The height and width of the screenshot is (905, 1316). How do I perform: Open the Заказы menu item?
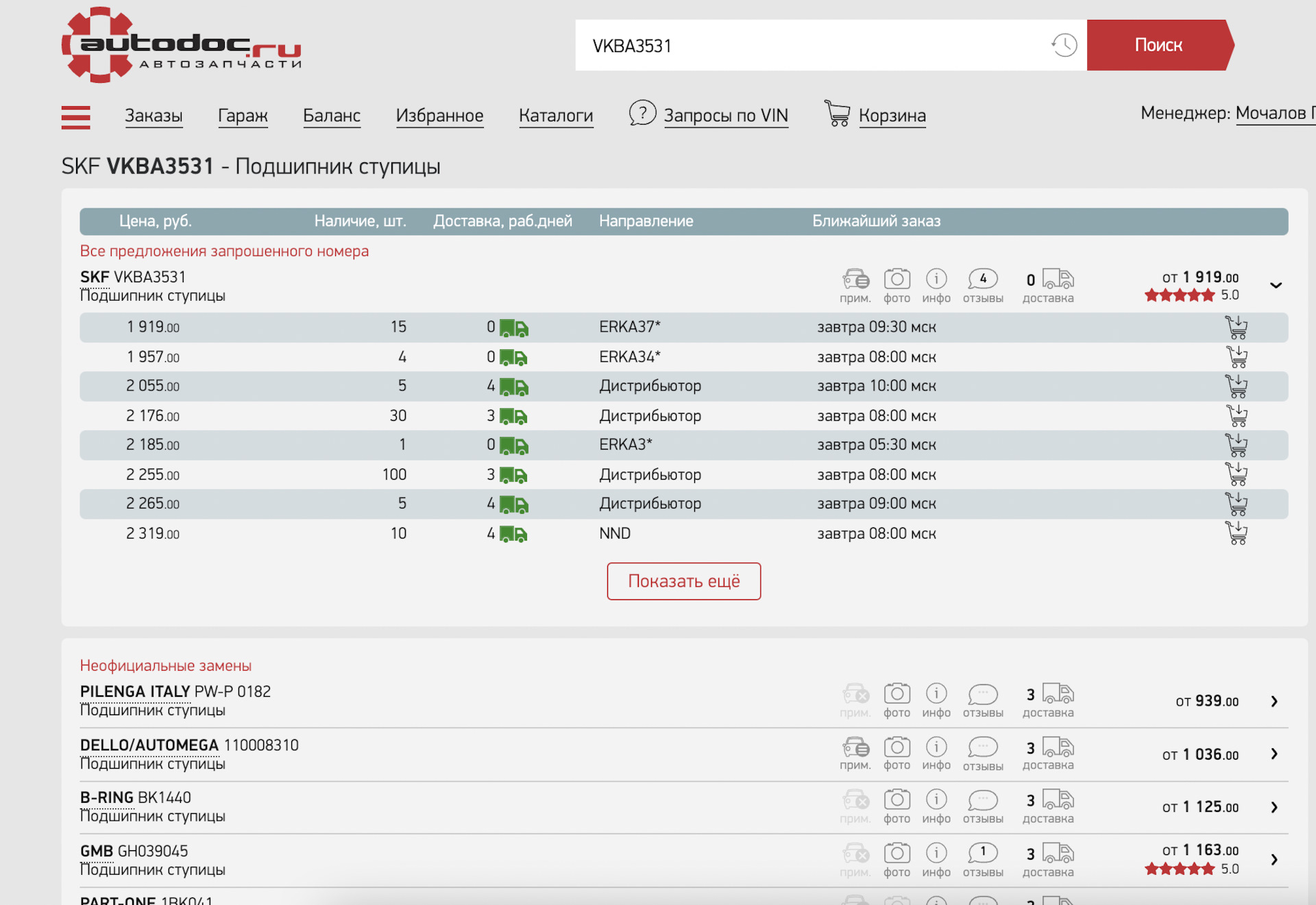coord(154,115)
